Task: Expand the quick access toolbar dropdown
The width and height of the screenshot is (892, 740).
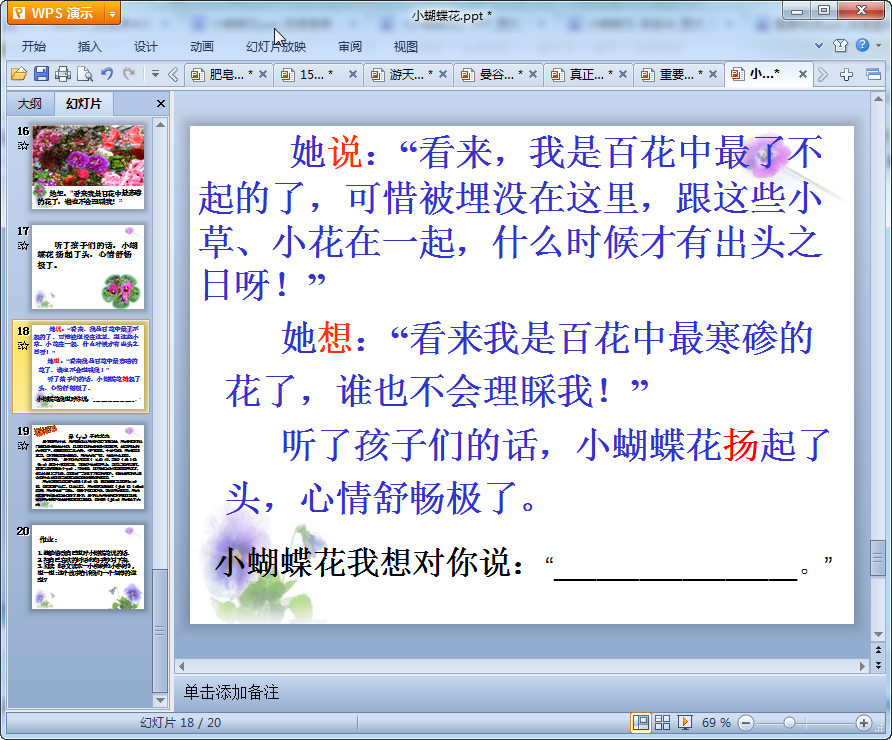Action: pos(155,73)
